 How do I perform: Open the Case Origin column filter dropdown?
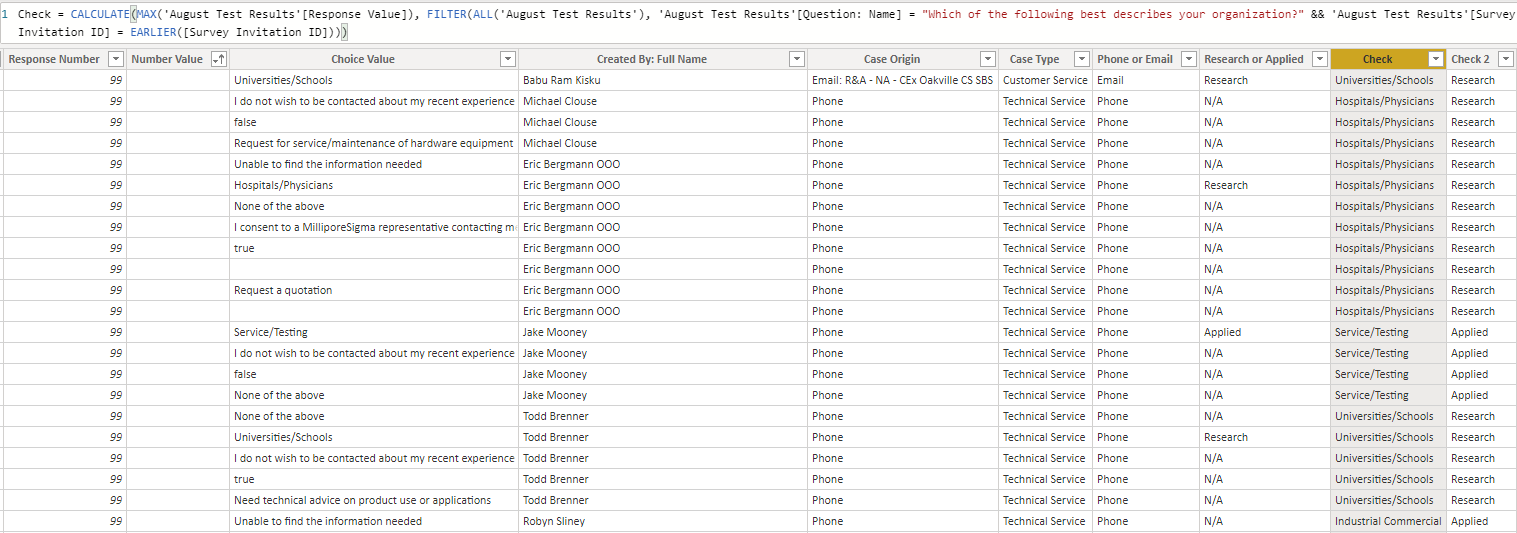point(988,59)
